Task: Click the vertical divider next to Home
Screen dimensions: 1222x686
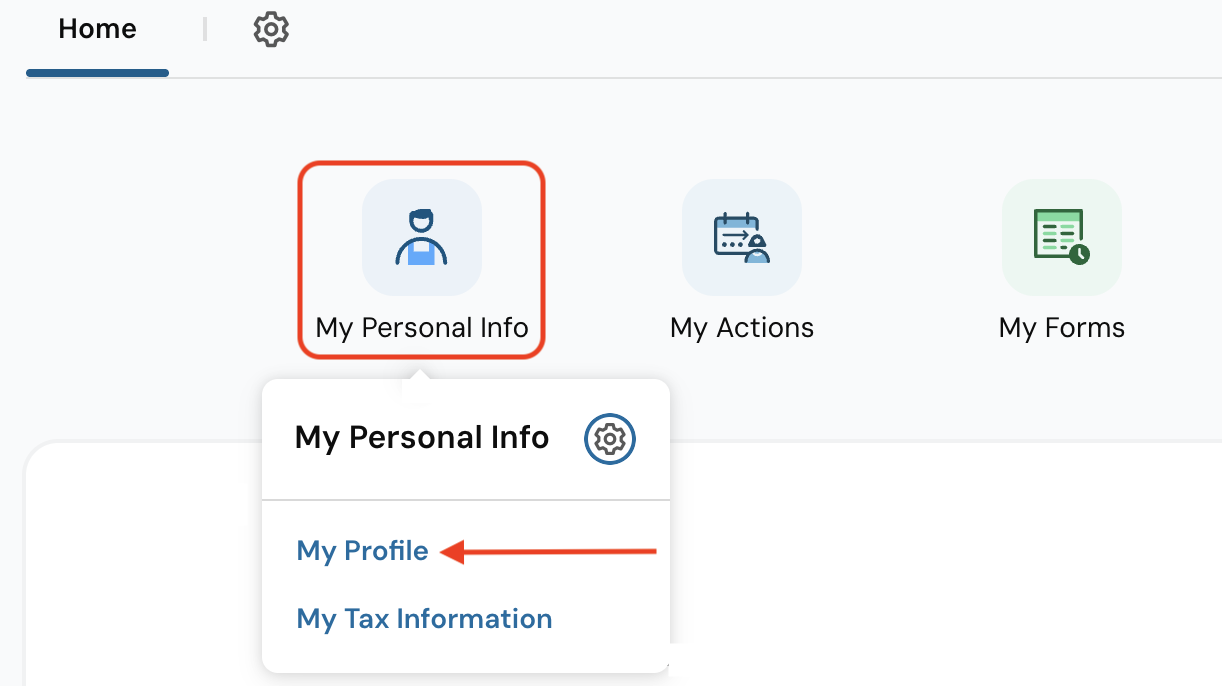Action: (x=205, y=30)
